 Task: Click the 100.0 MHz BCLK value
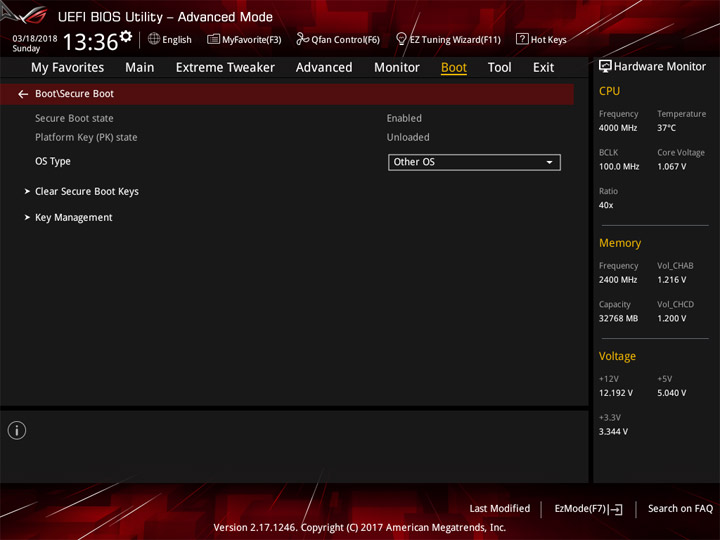click(x=619, y=167)
